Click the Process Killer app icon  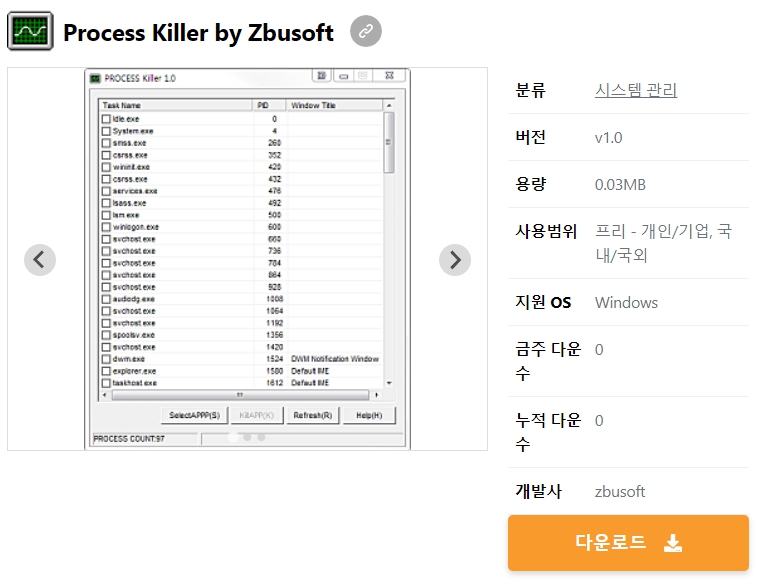(x=30, y=32)
